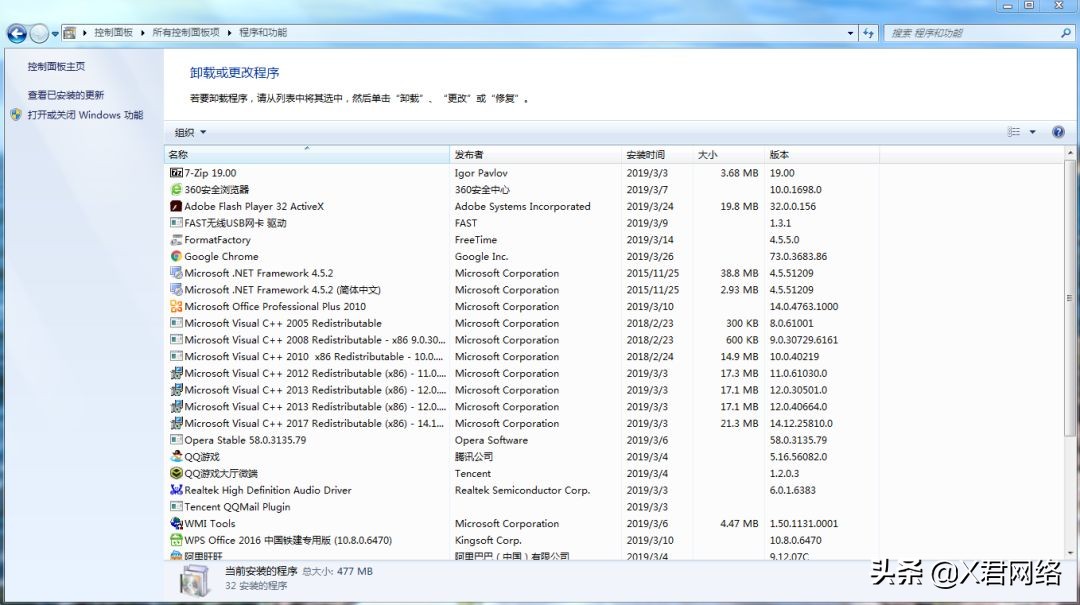This screenshot has width=1080, height=605.
Task: Select the WPS Office 2016 program icon
Action: point(176,540)
